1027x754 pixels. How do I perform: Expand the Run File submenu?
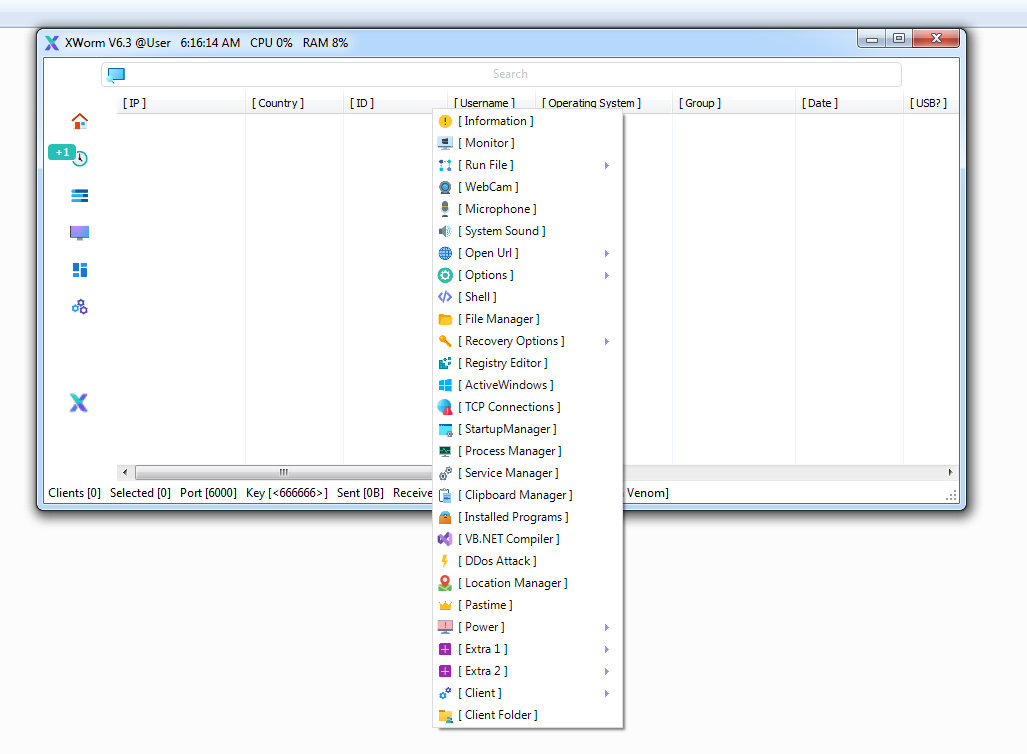(606, 164)
